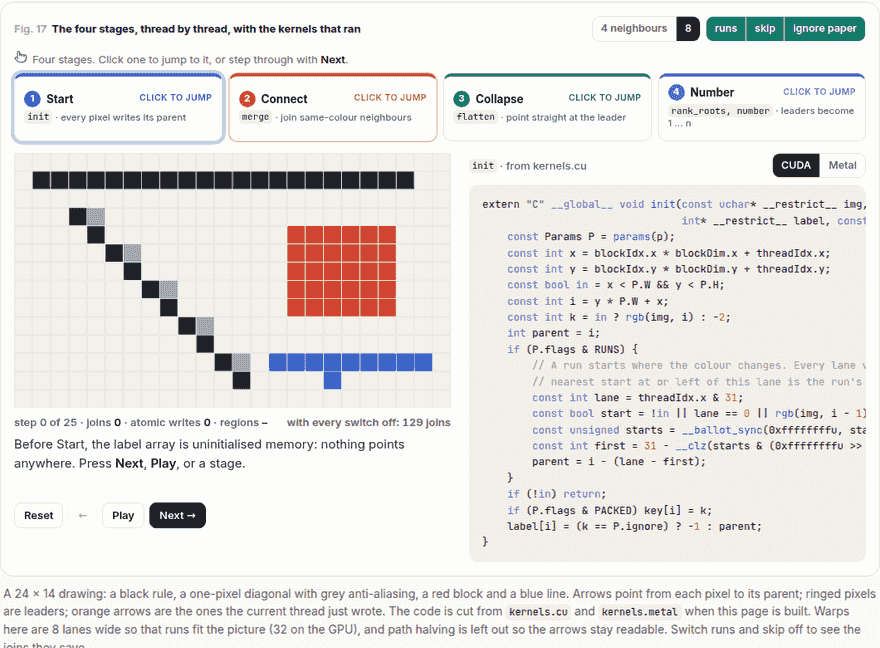Switch to 8 neighbours connectivity

688,29
